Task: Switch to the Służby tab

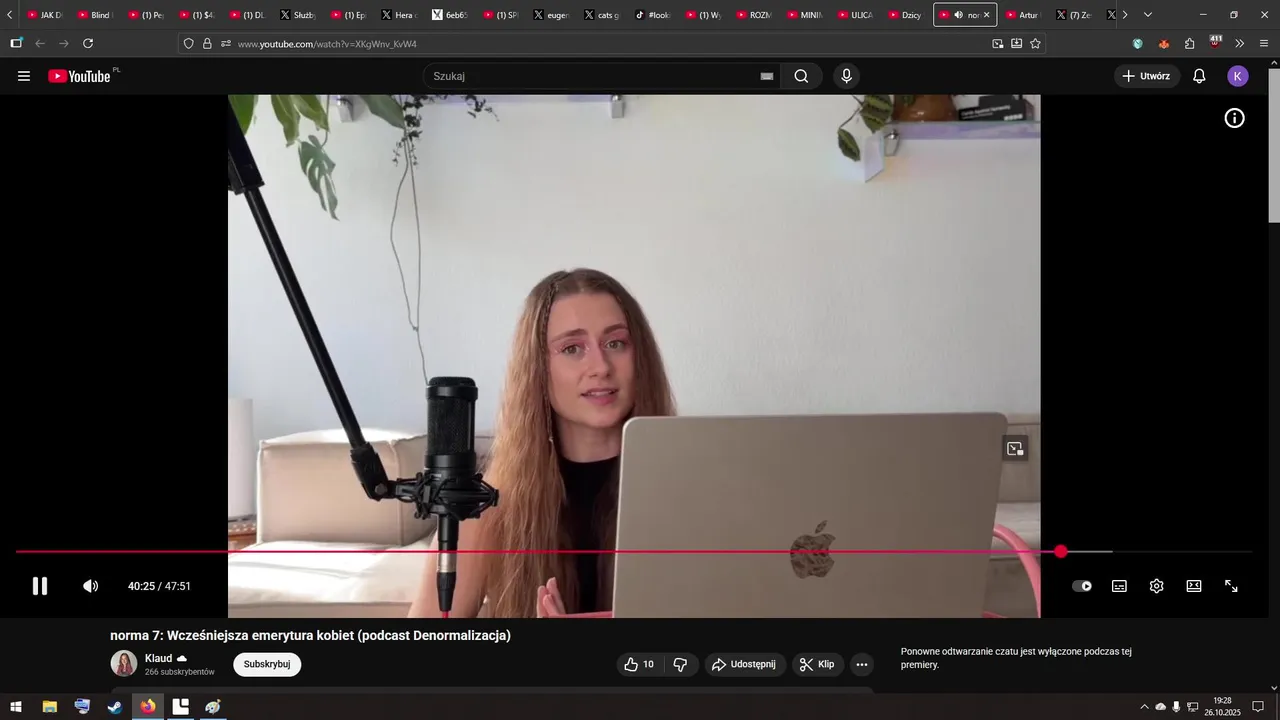Action: (x=298, y=15)
